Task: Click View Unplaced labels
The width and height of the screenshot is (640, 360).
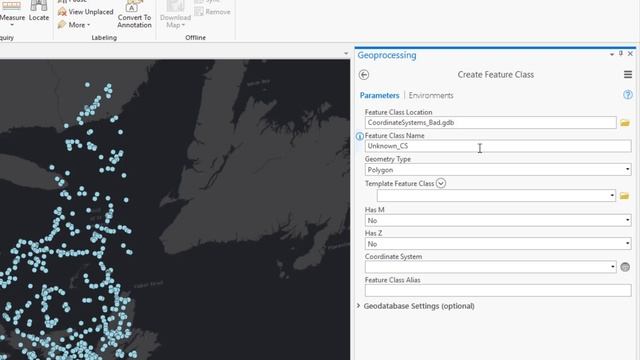Action: click(86, 12)
